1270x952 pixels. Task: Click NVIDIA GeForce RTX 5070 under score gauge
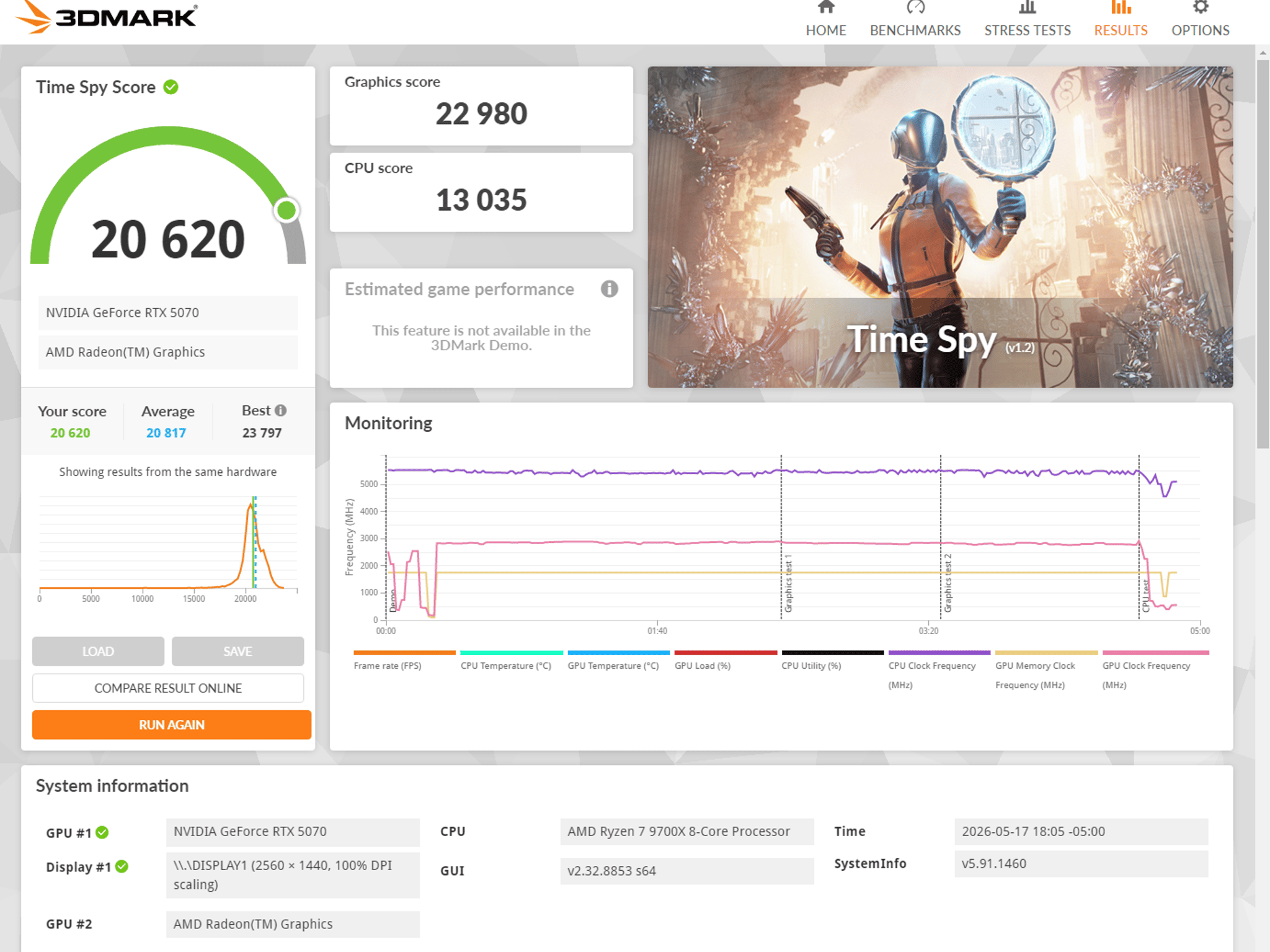pyautogui.click(x=168, y=312)
